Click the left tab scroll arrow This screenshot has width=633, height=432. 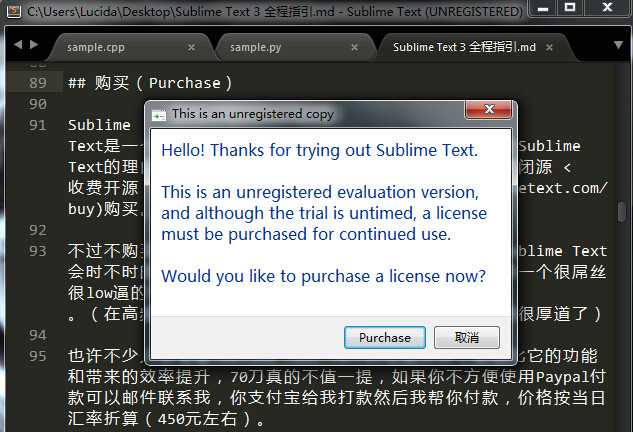[x=18, y=44]
